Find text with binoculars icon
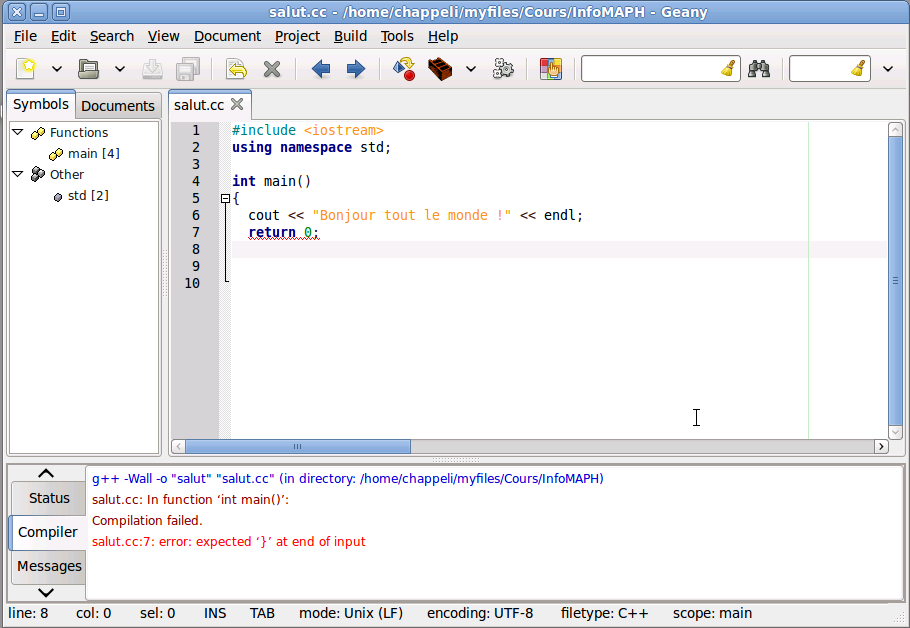The image size is (910, 628). tap(759, 69)
